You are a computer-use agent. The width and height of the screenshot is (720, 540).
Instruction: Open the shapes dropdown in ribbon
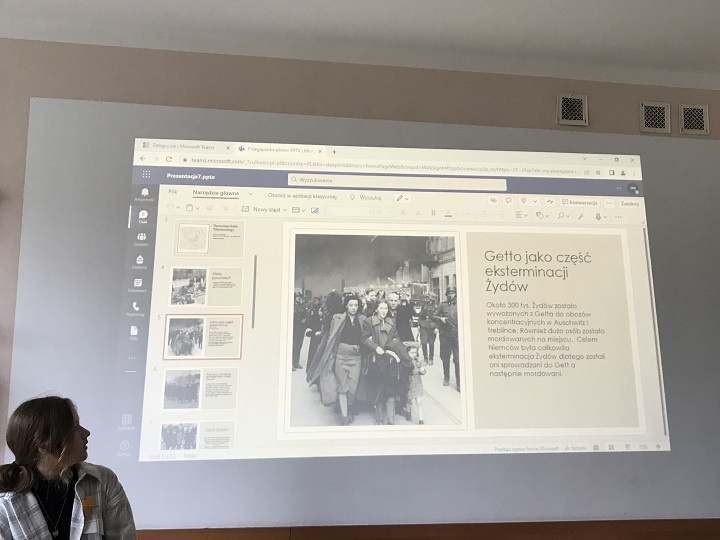coord(542,215)
